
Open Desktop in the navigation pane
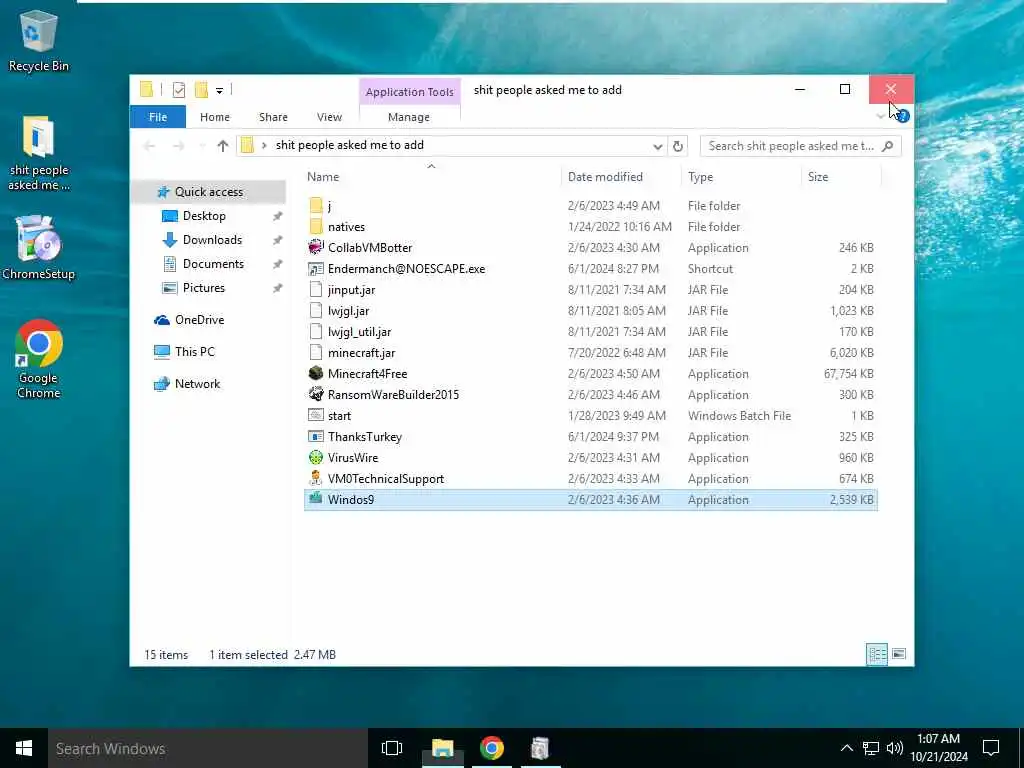(x=204, y=216)
